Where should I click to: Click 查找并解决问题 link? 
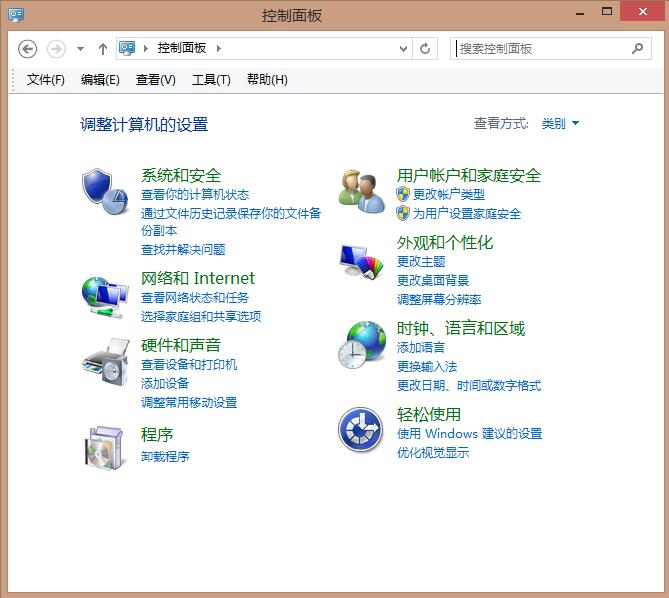(183, 250)
